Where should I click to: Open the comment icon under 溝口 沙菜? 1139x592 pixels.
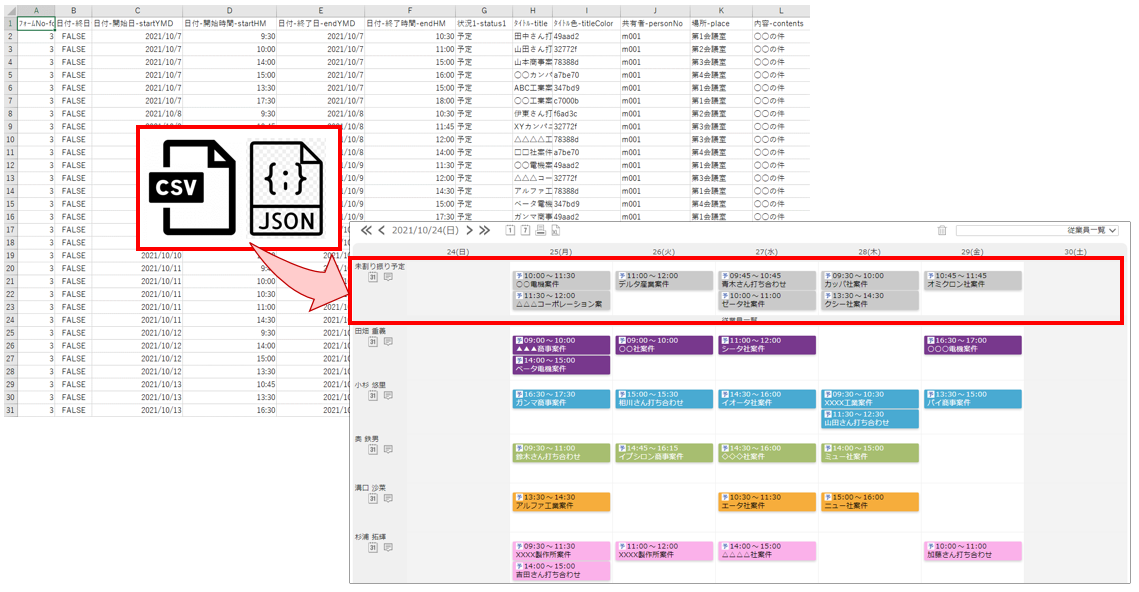click(389, 498)
